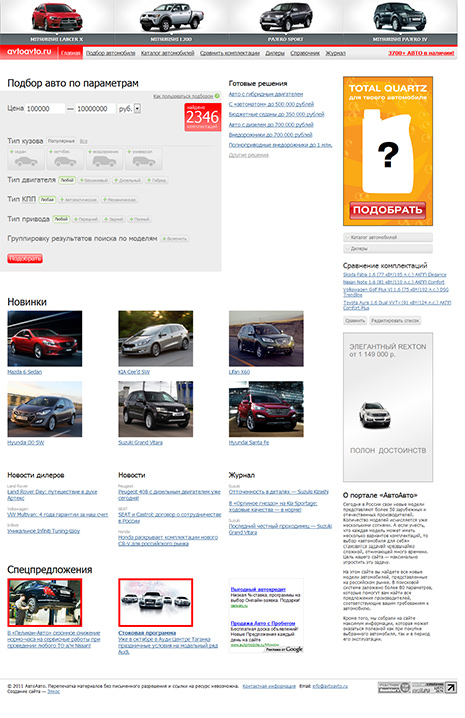Open the Mazda 6 Sedan thumbnail
Viewport: 465px width, 718px height.
45,338
